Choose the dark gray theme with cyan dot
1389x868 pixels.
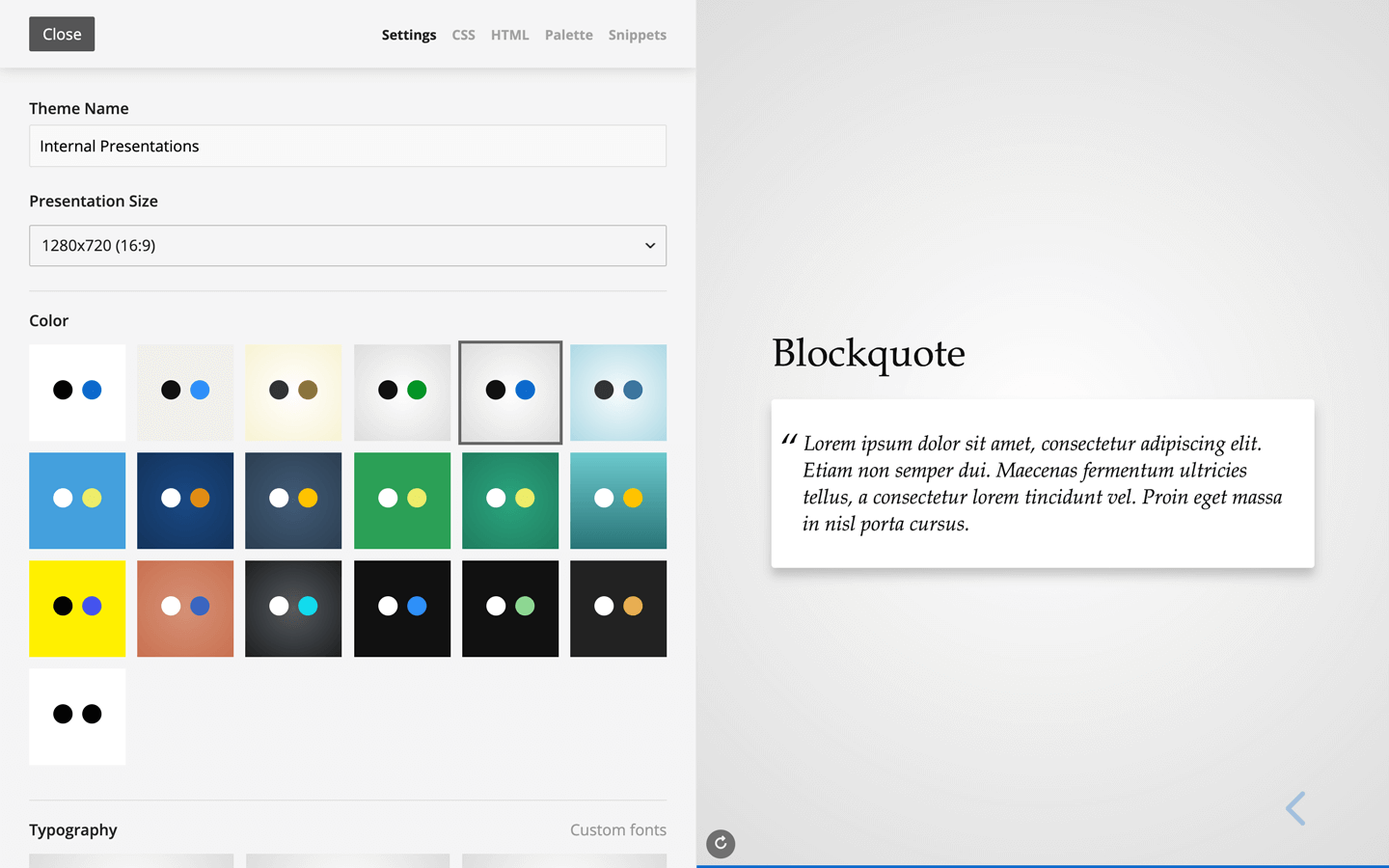(x=293, y=609)
